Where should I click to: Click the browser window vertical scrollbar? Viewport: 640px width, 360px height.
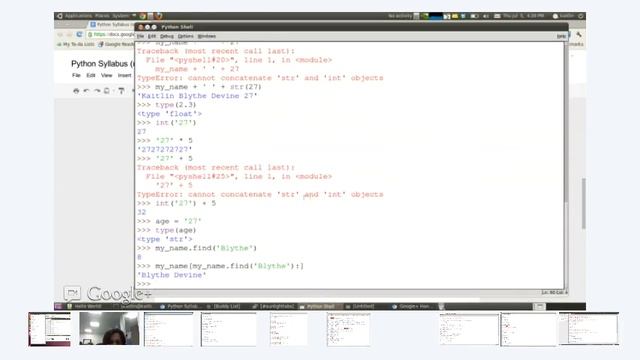pos(584,203)
